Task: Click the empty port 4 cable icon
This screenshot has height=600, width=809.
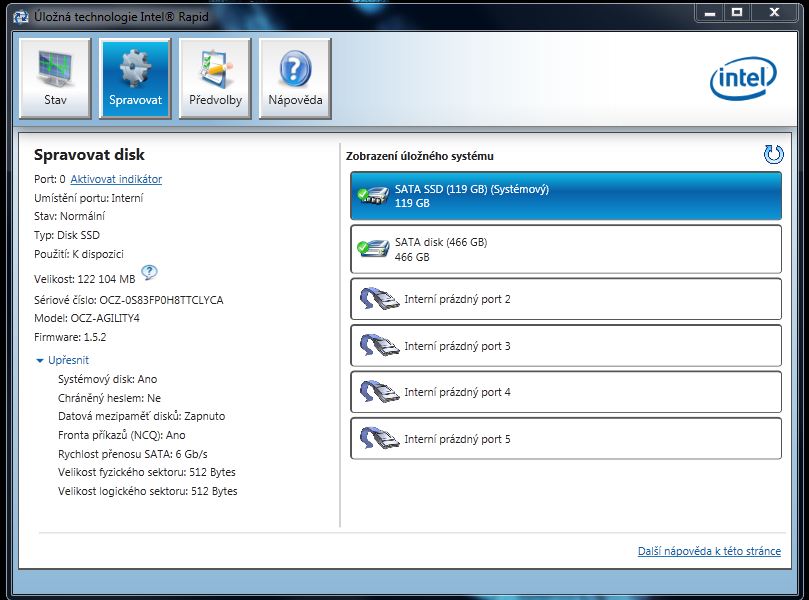Action: coord(379,392)
